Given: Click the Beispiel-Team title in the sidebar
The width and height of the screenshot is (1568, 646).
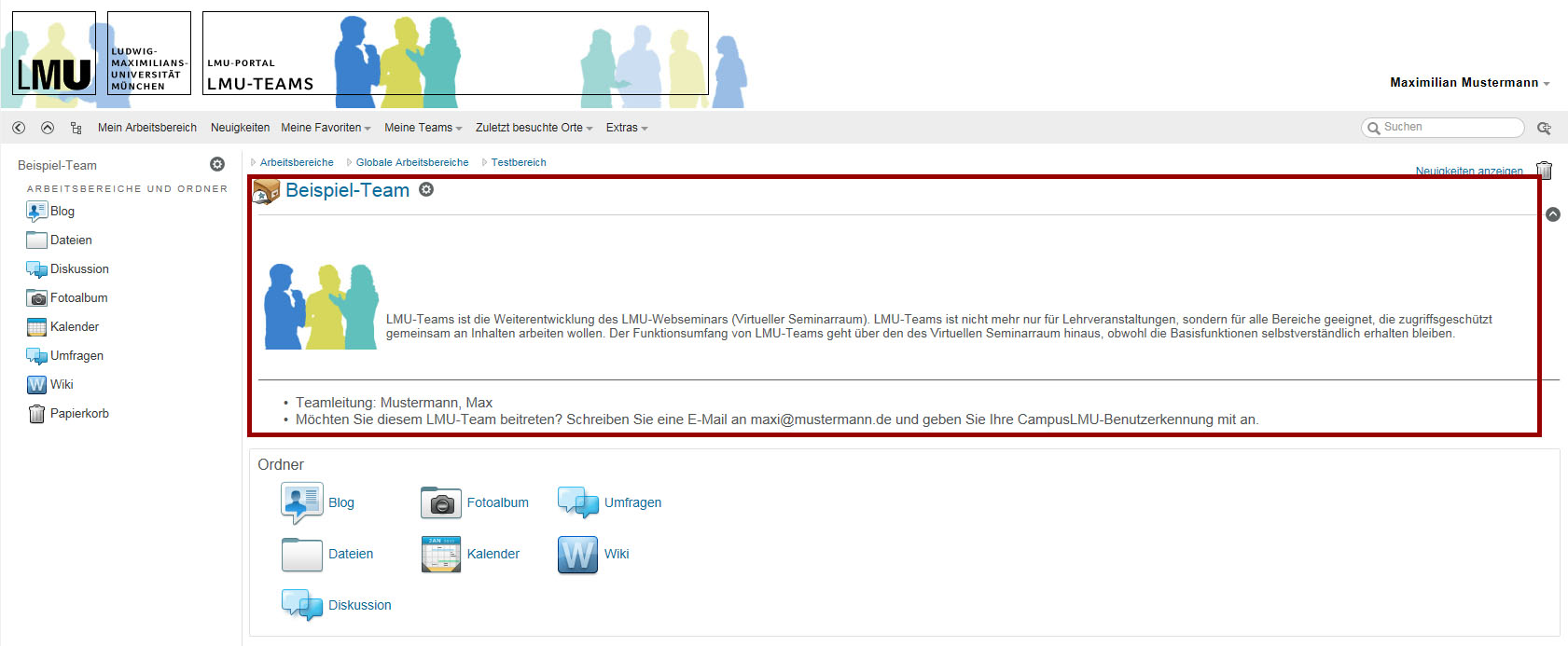Looking at the screenshot, I should [57, 165].
